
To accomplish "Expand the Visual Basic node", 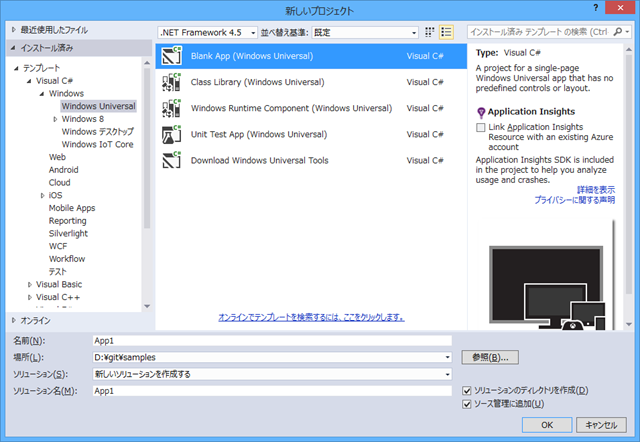I will point(29,284).
